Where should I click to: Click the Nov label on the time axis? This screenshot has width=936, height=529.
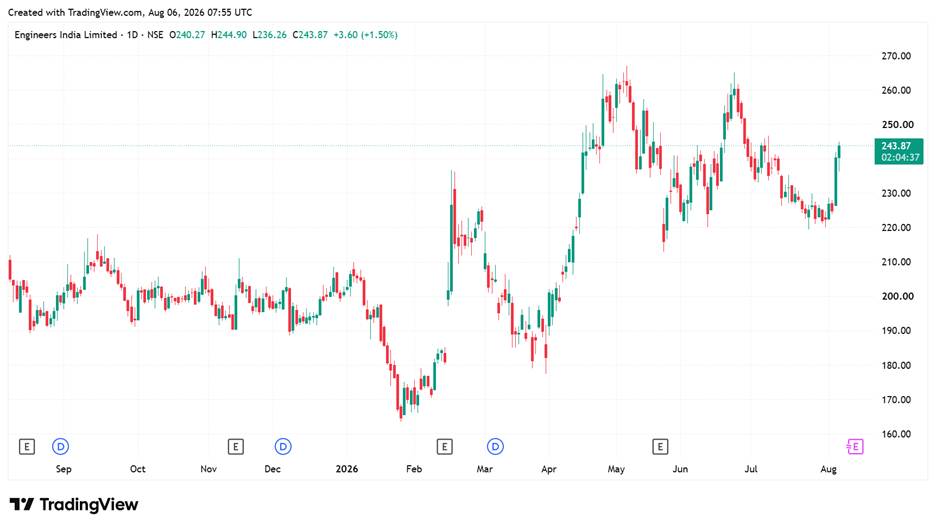point(208,469)
